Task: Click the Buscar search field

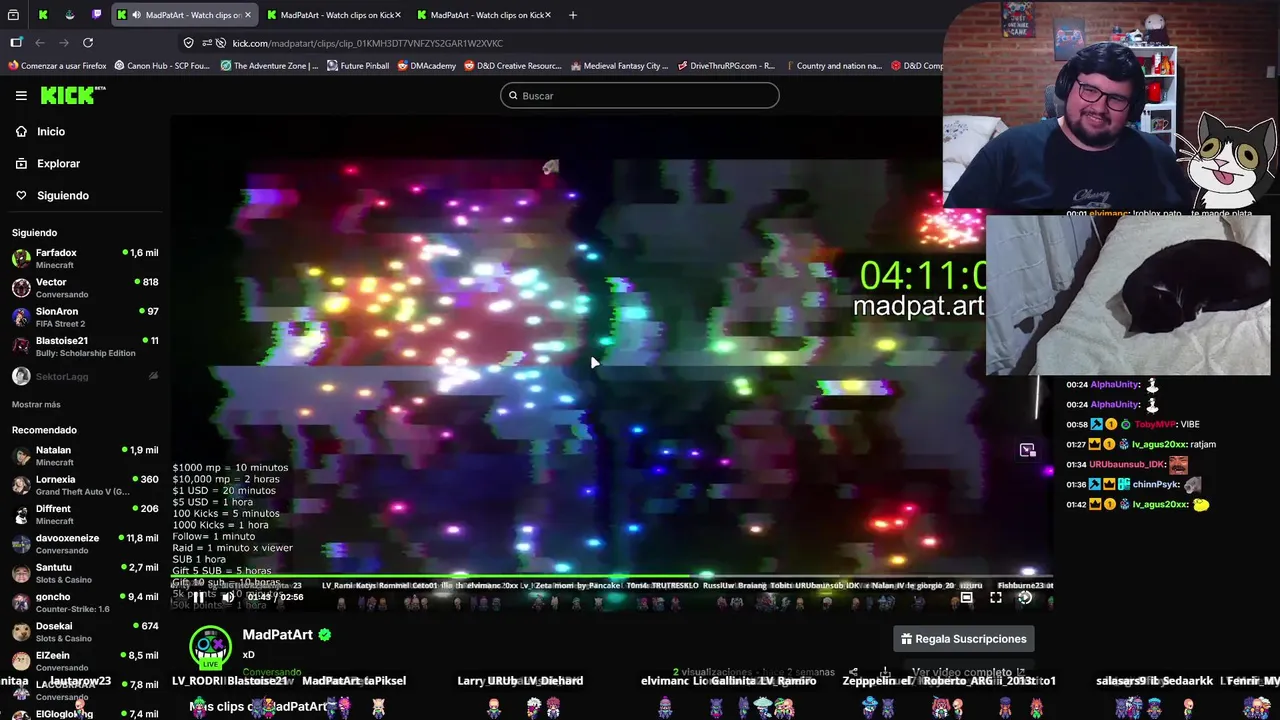Action: [640, 96]
